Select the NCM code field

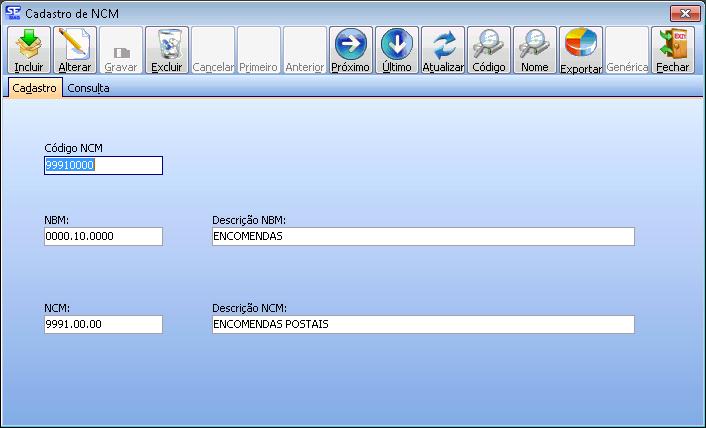(103, 325)
